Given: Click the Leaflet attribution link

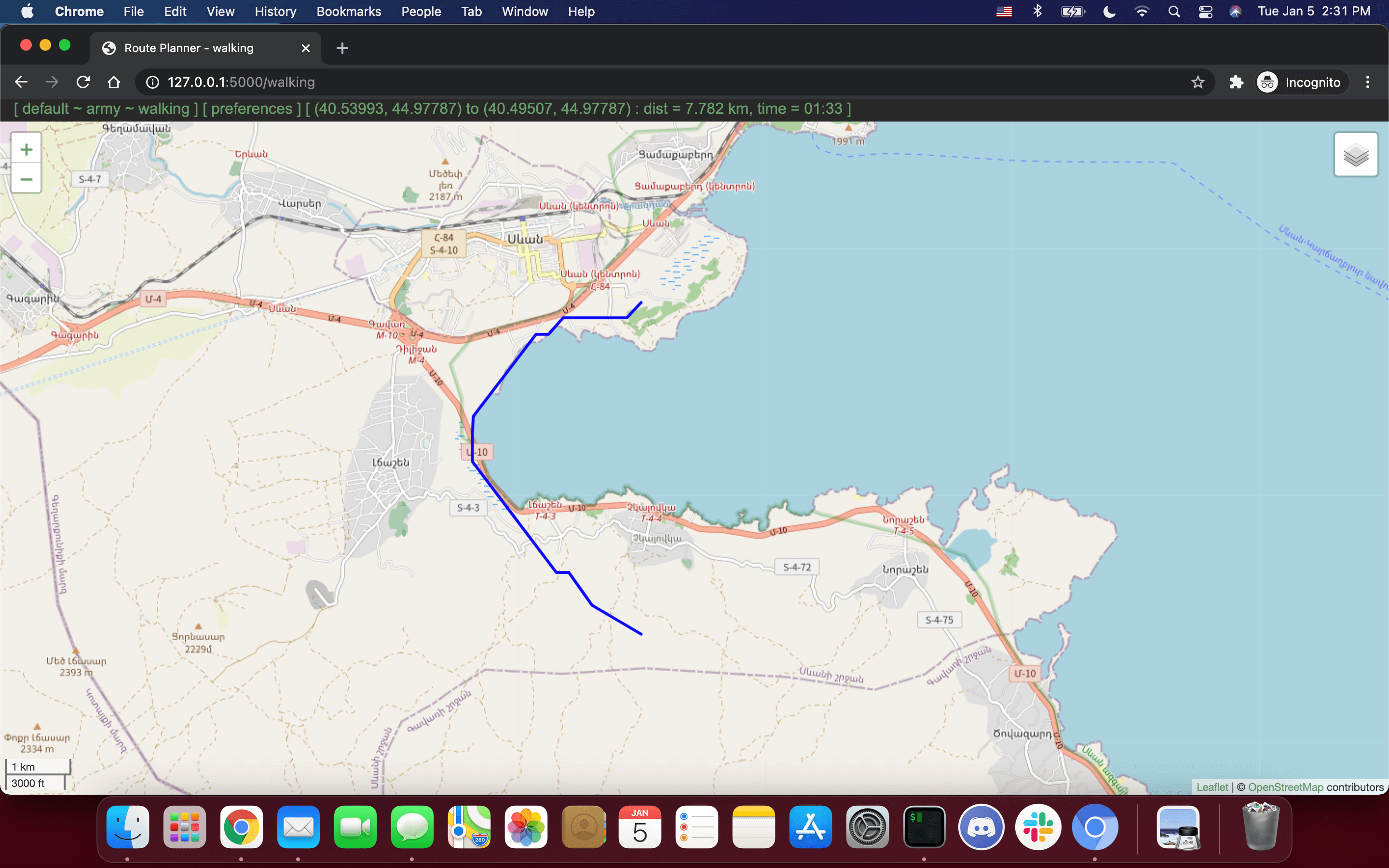Looking at the screenshot, I should (x=1213, y=787).
